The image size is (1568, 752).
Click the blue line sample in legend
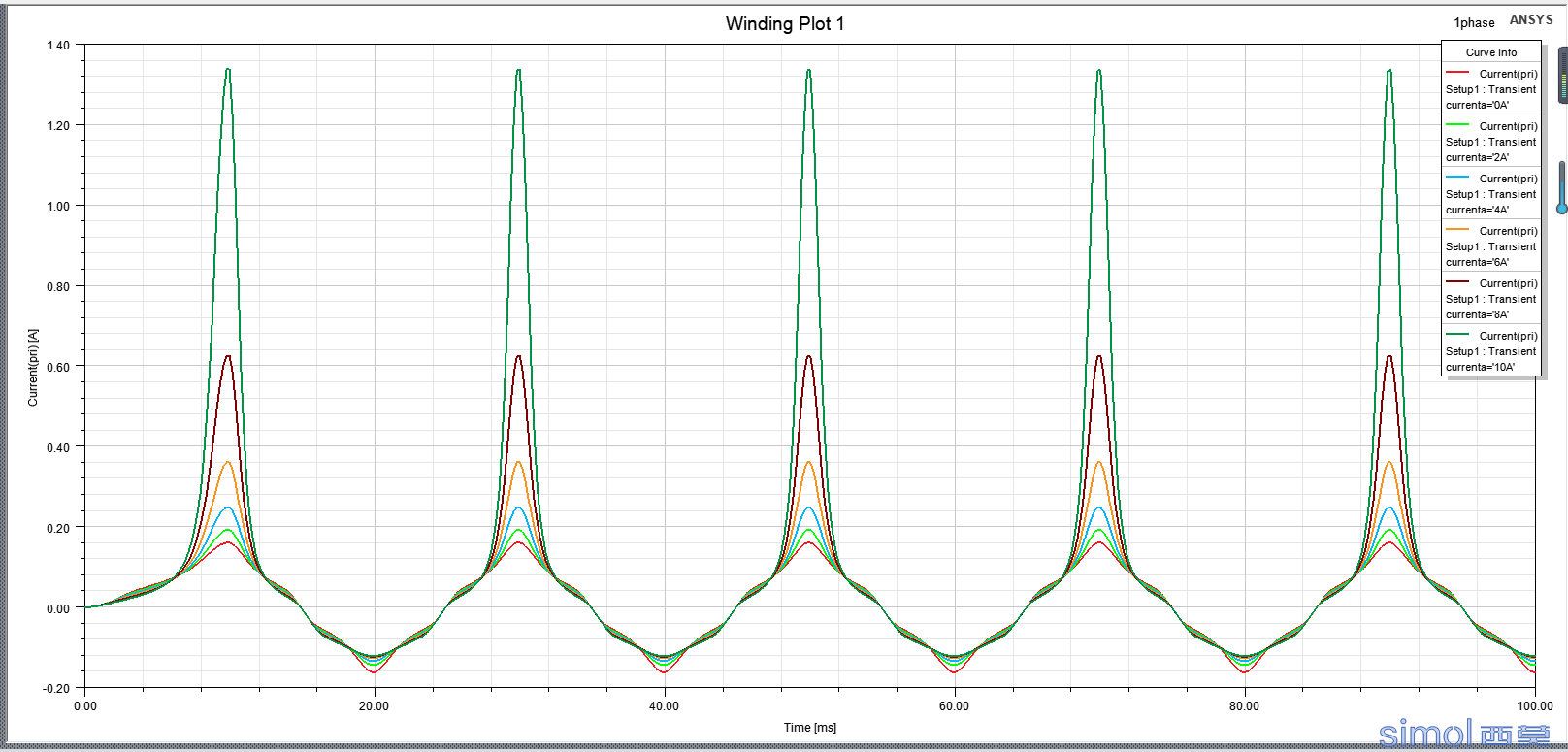(1457, 178)
